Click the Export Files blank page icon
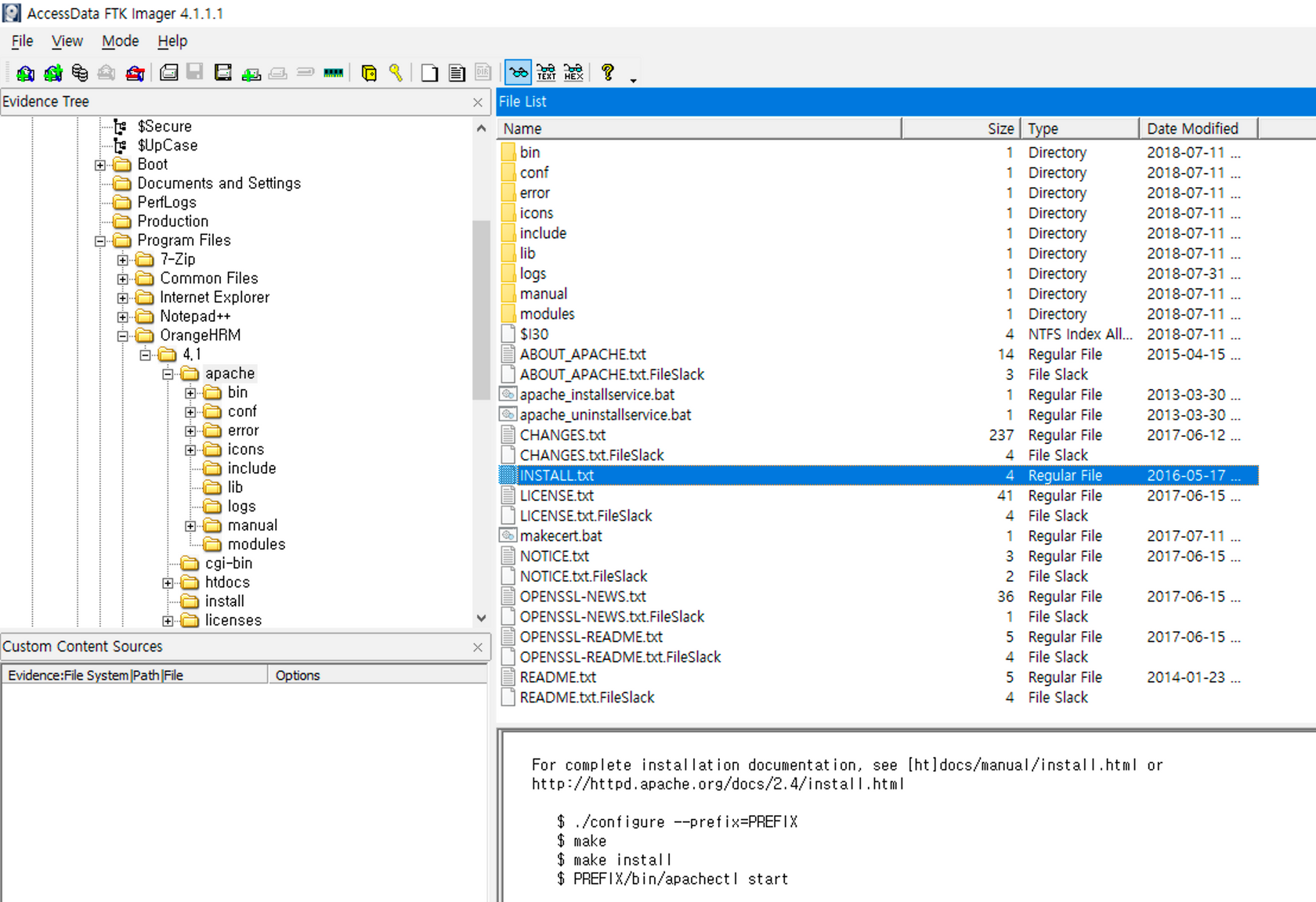Image resolution: width=1316 pixels, height=902 pixels. pos(429,73)
